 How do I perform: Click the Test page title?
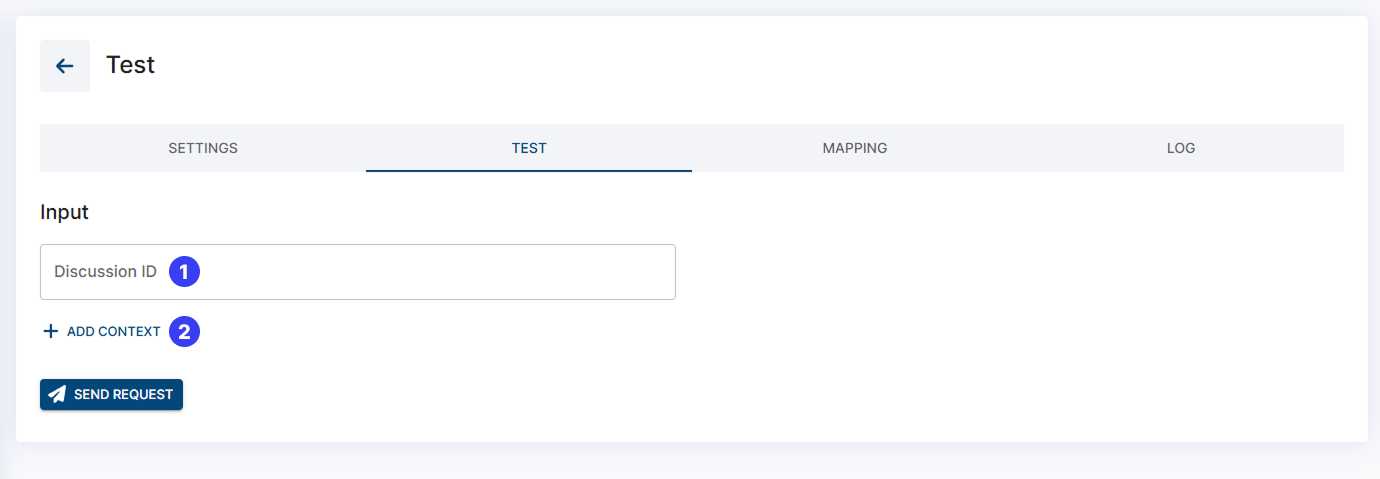pos(131,65)
